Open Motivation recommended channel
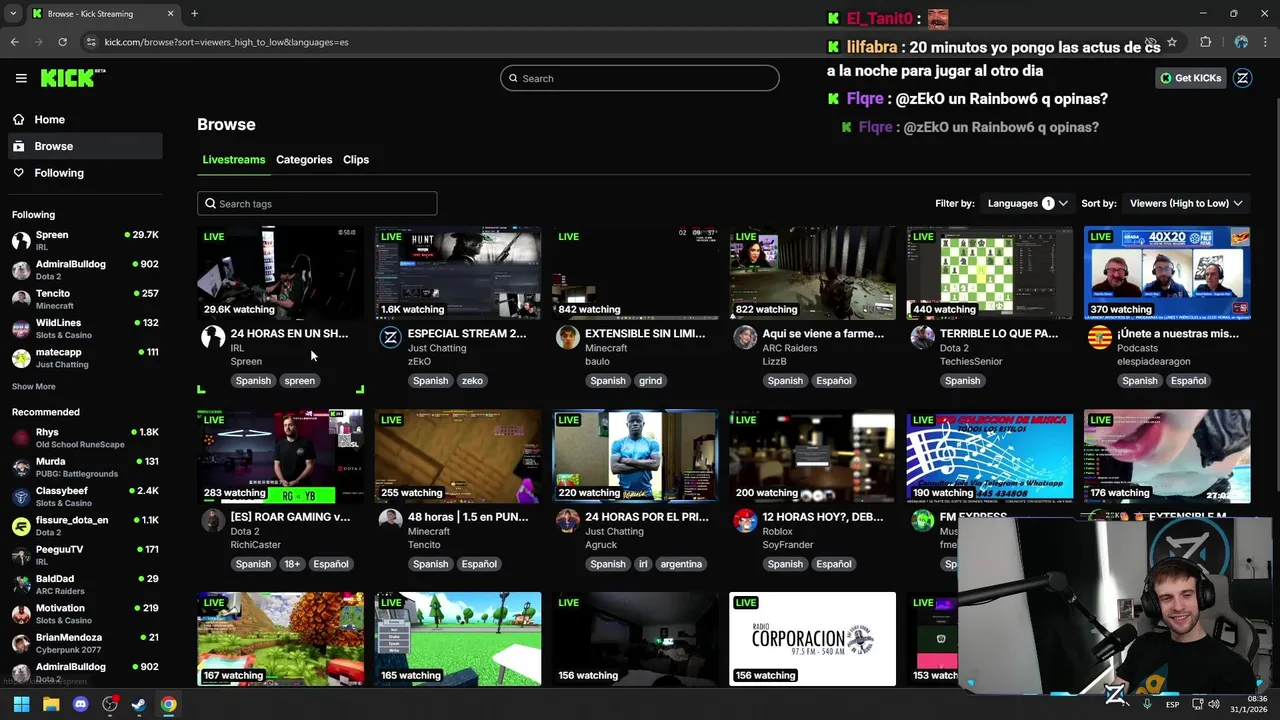This screenshot has height=720, width=1280. coord(85,614)
